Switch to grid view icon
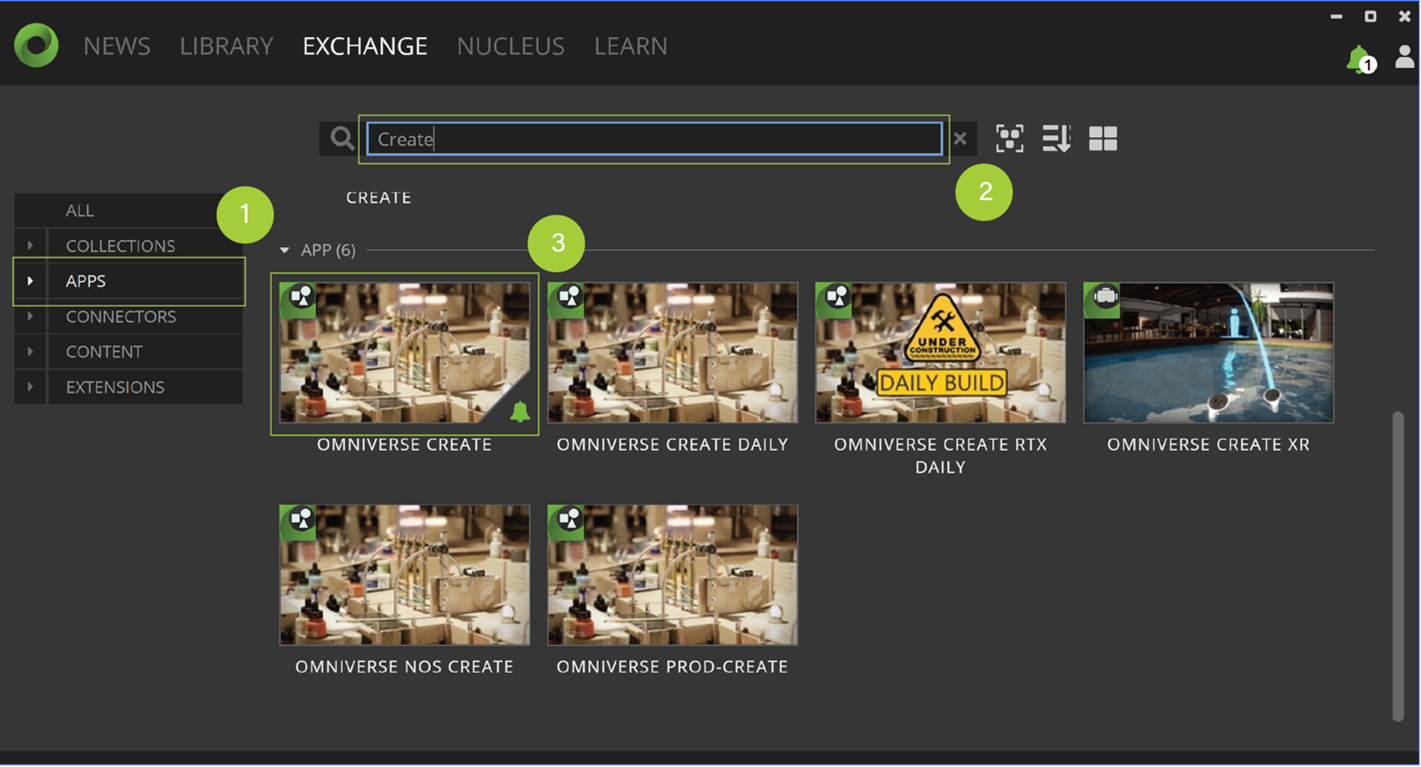The width and height of the screenshot is (1421, 767). click(x=1103, y=139)
